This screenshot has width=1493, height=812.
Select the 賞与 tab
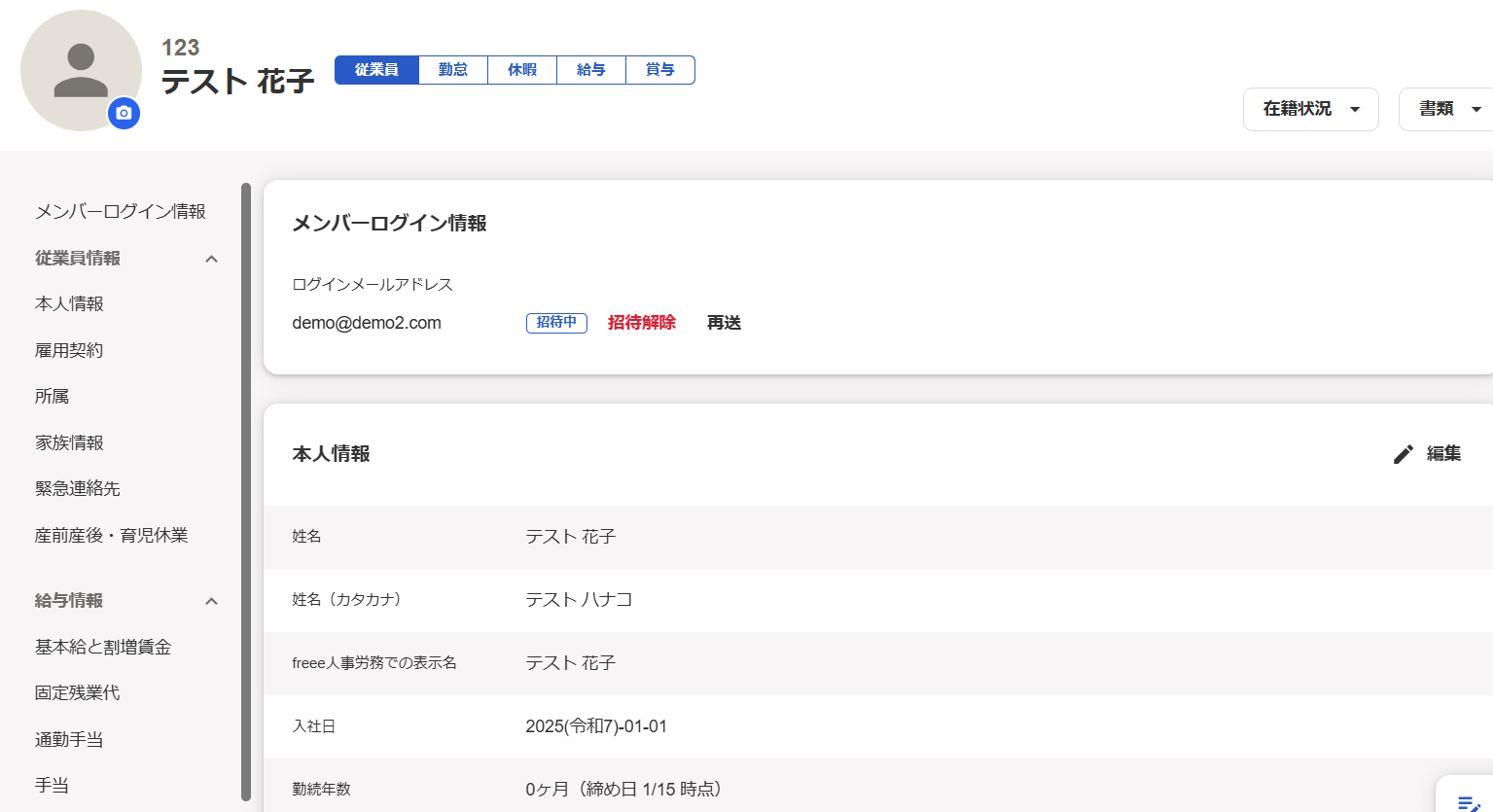[x=660, y=70]
